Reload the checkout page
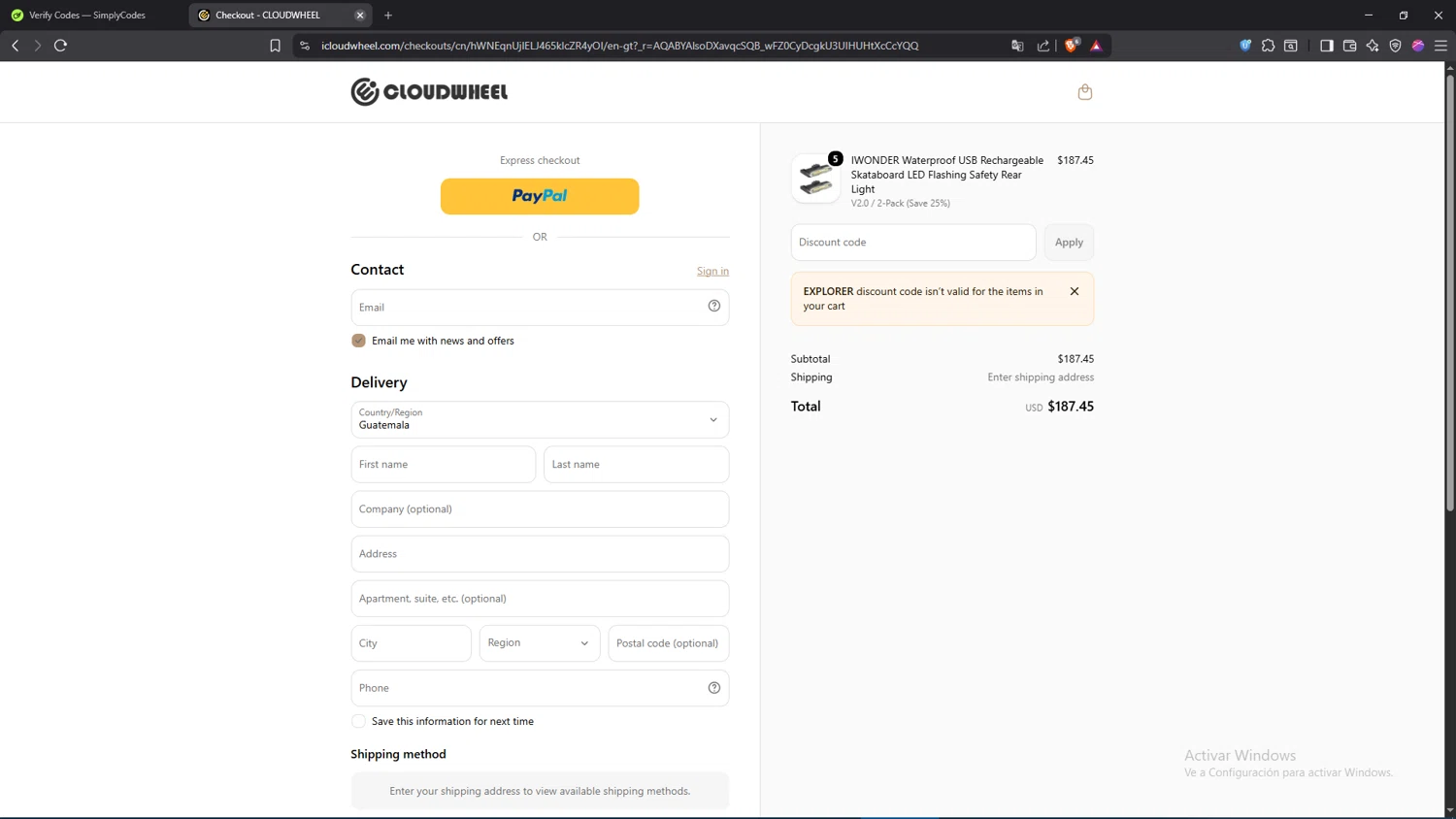The height and width of the screenshot is (819, 1456). click(x=60, y=46)
